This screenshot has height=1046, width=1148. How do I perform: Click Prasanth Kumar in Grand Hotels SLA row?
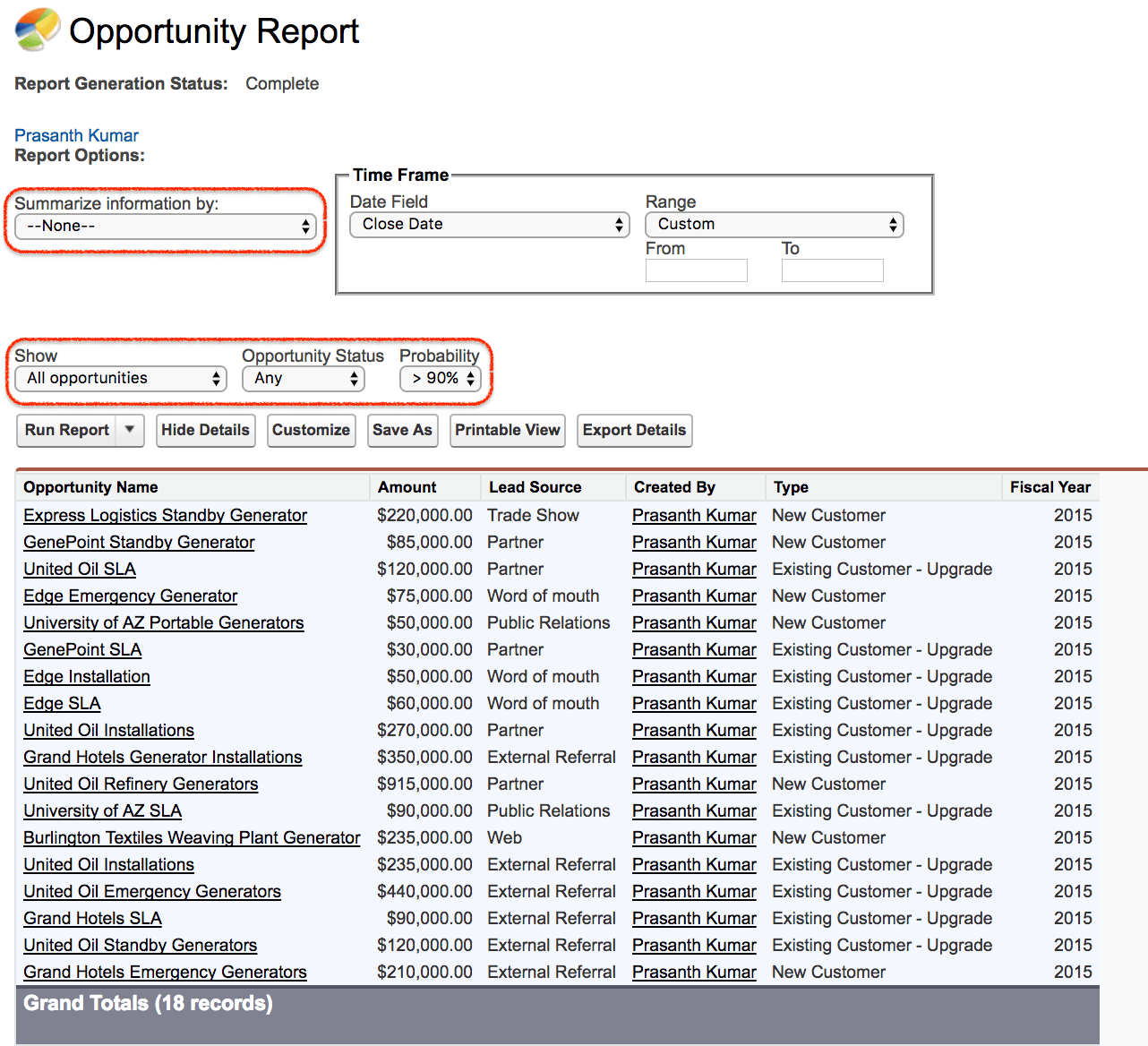[x=694, y=918]
